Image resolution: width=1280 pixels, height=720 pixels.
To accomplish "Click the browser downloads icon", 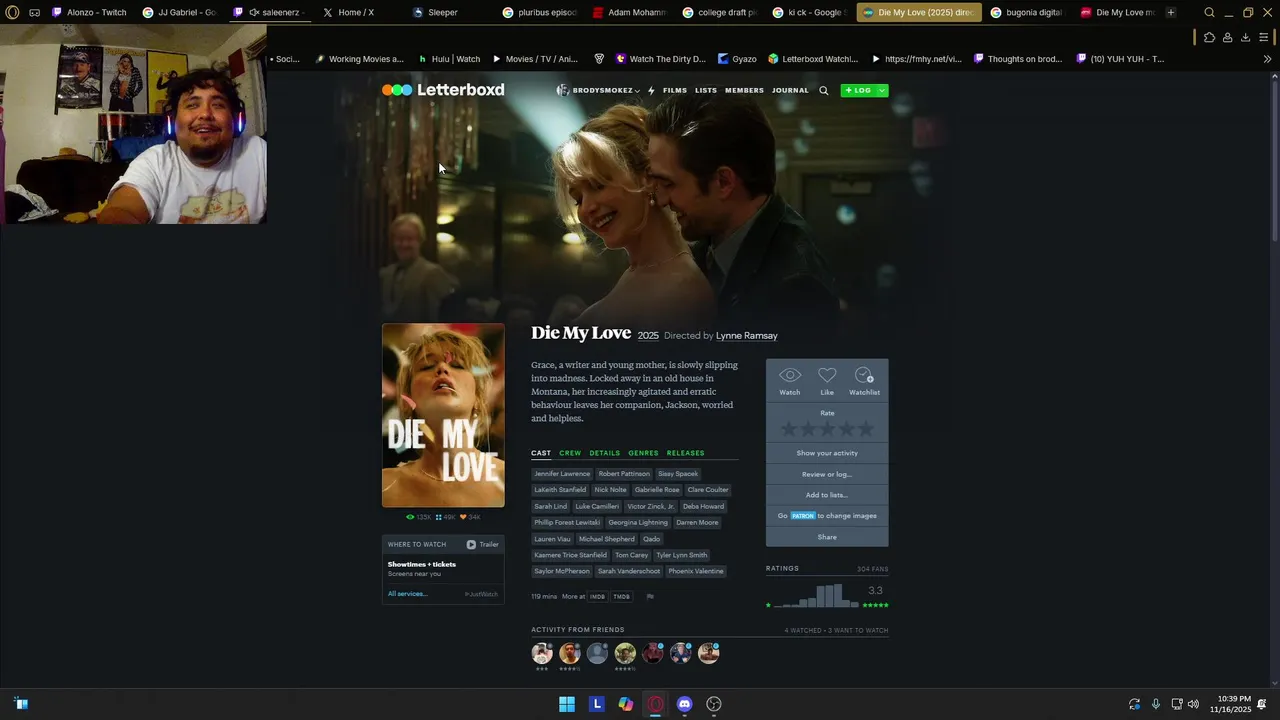I will 1245,37.
